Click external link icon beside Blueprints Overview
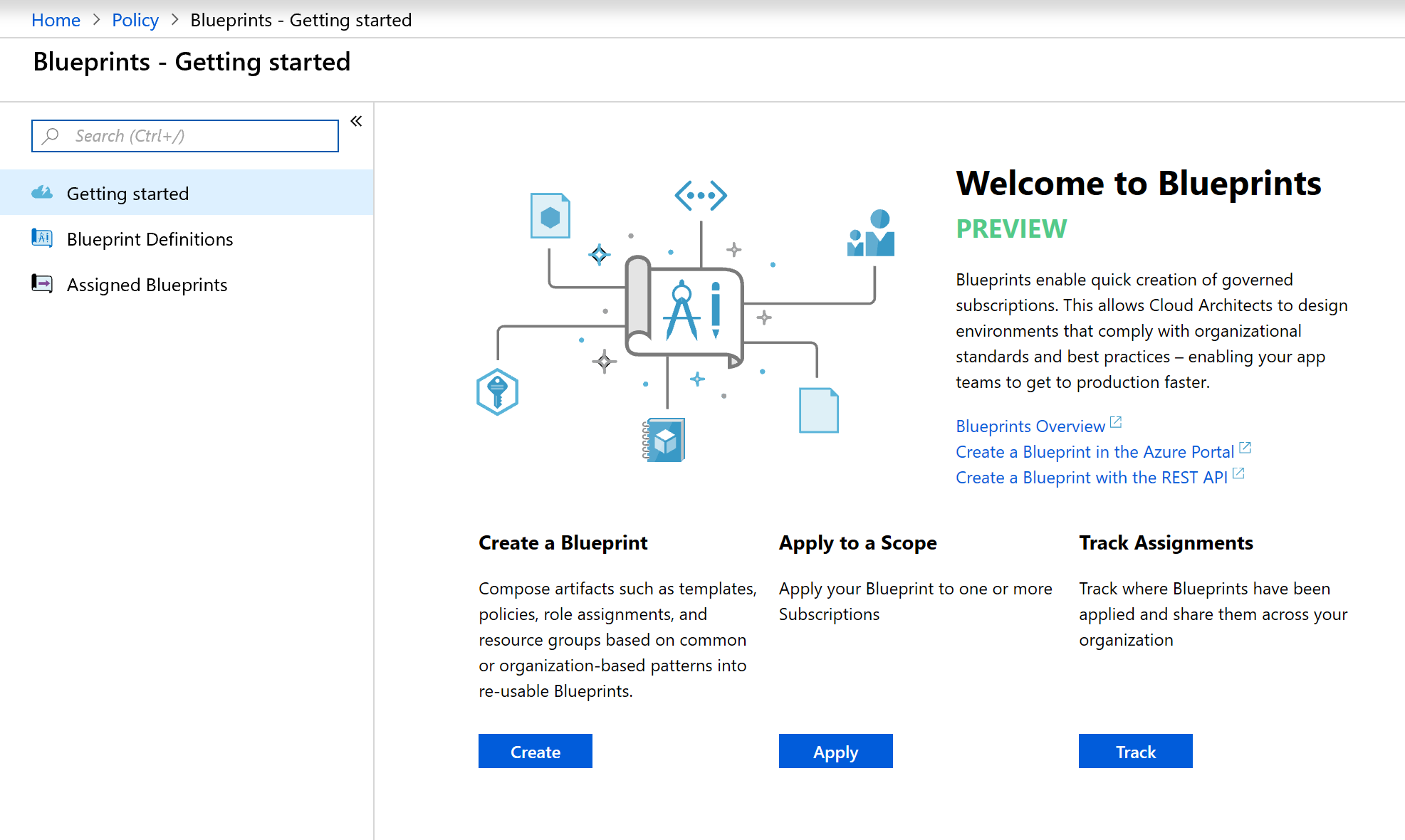 [1116, 422]
